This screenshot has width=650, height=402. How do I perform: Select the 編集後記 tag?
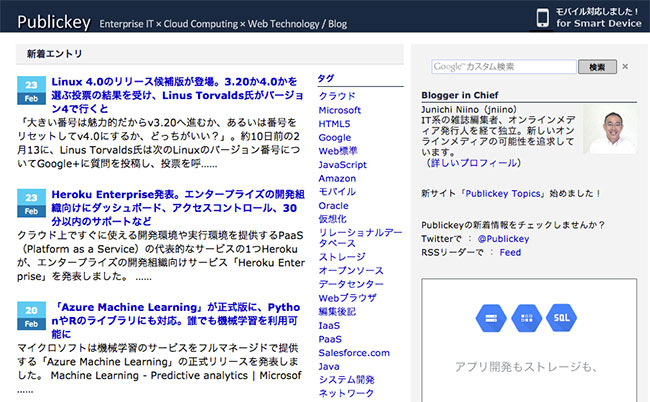(337, 312)
